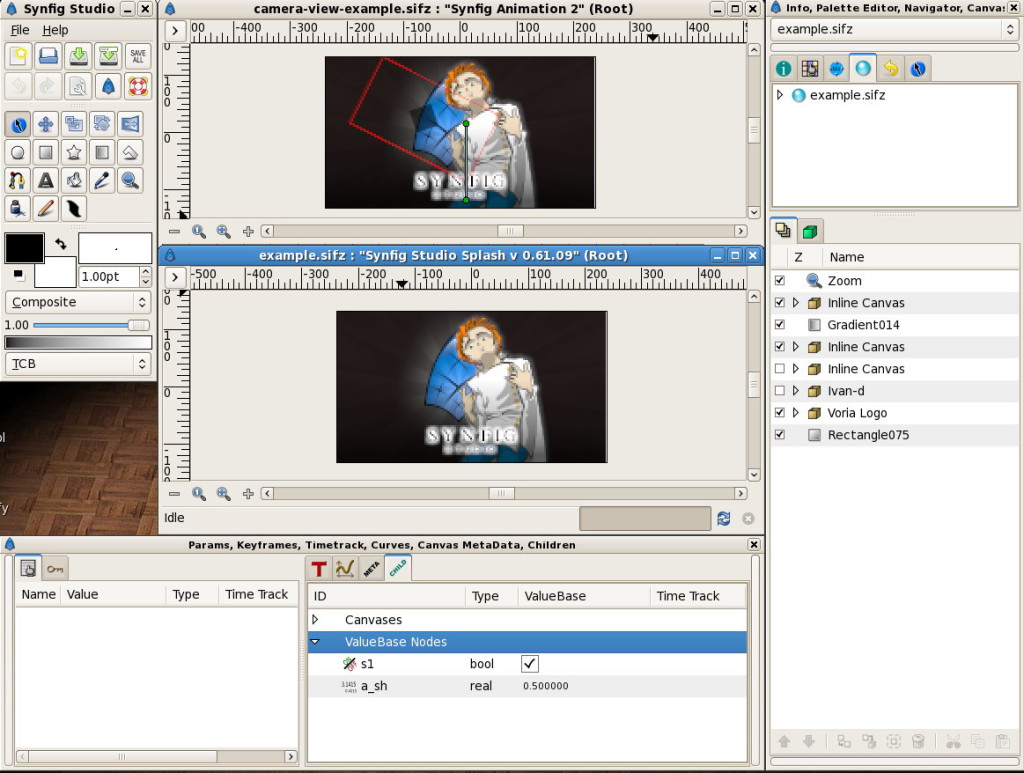Select the Rectangle tool

[x=46, y=152]
